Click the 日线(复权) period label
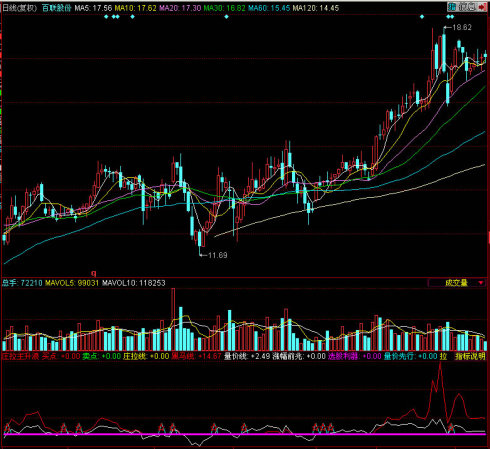Screen dimensions: 490x449 [20, 8]
